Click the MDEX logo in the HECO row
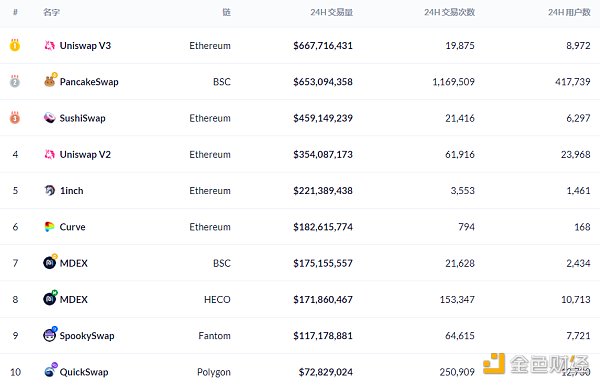Screen dimensions: 600x385 50,299
